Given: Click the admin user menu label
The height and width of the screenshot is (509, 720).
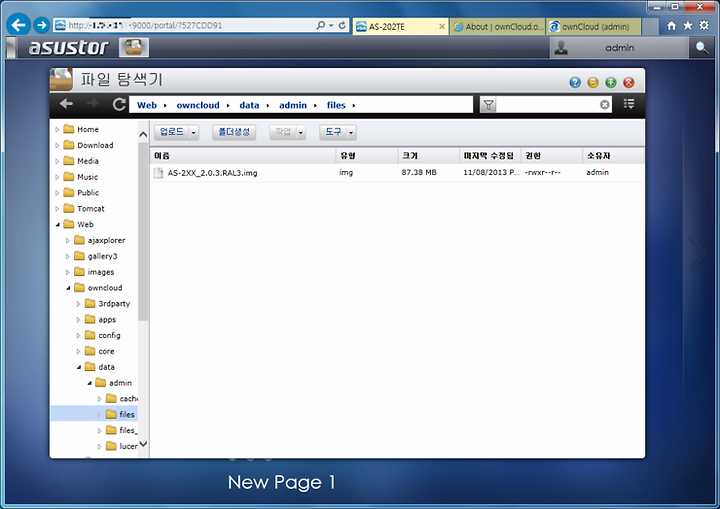Looking at the screenshot, I should [x=619, y=48].
